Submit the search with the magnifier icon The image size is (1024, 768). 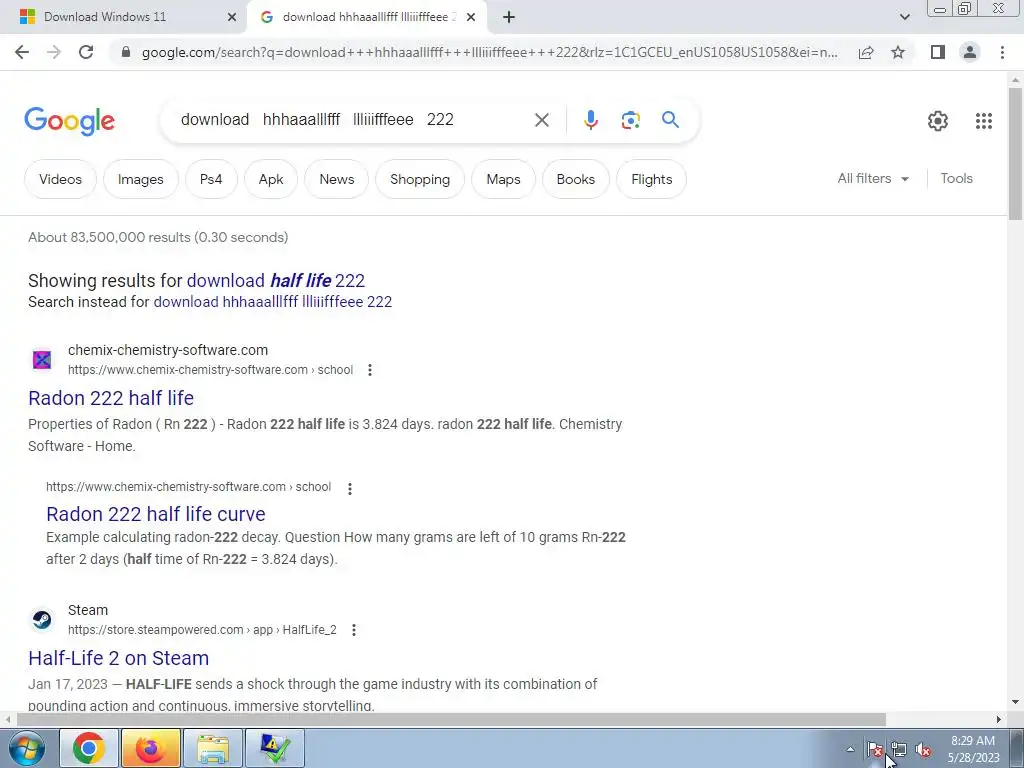[x=670, y=120]
